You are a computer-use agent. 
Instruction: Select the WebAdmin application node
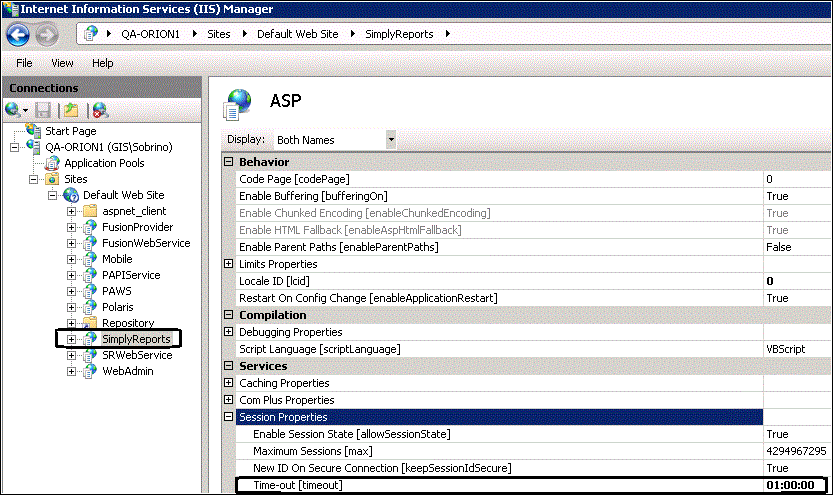(126, 371)
